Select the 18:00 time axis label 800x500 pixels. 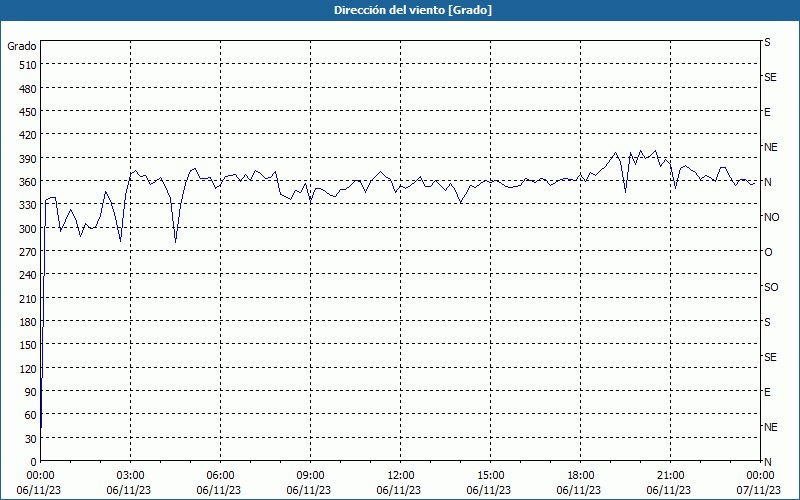581,476
